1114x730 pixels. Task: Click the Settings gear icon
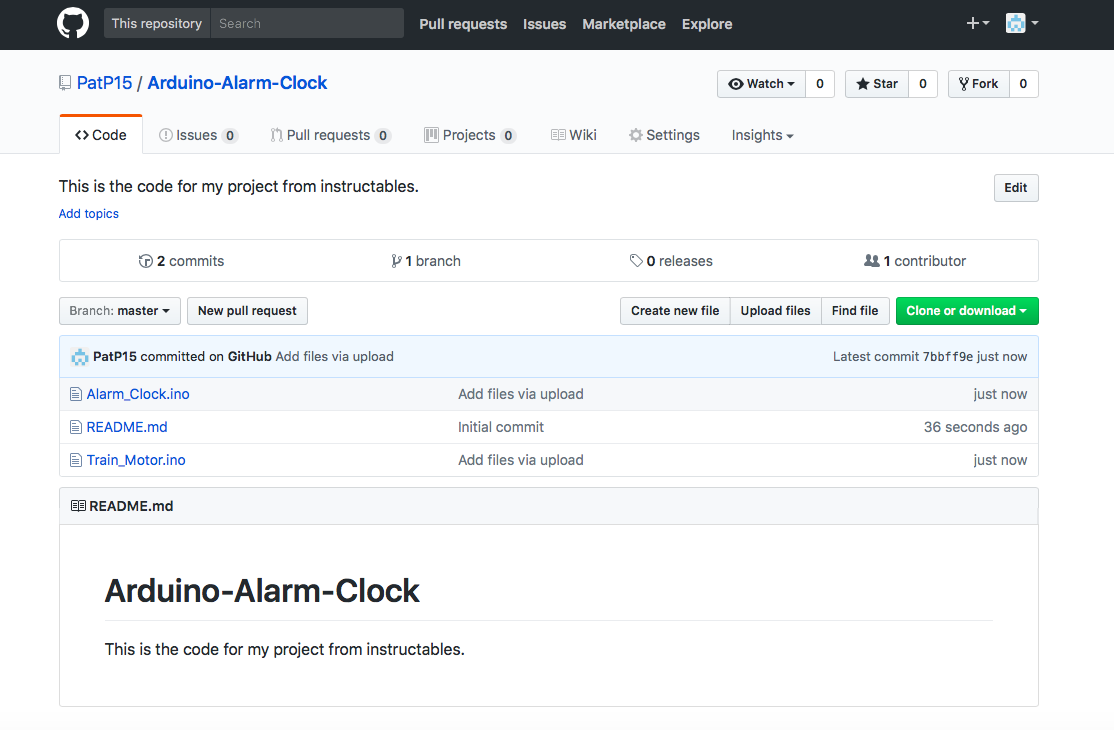click(636, 135)
